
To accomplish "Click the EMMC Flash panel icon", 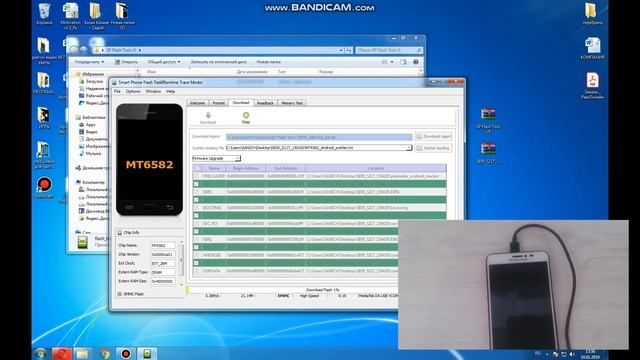I will click(x=120, y=294).
